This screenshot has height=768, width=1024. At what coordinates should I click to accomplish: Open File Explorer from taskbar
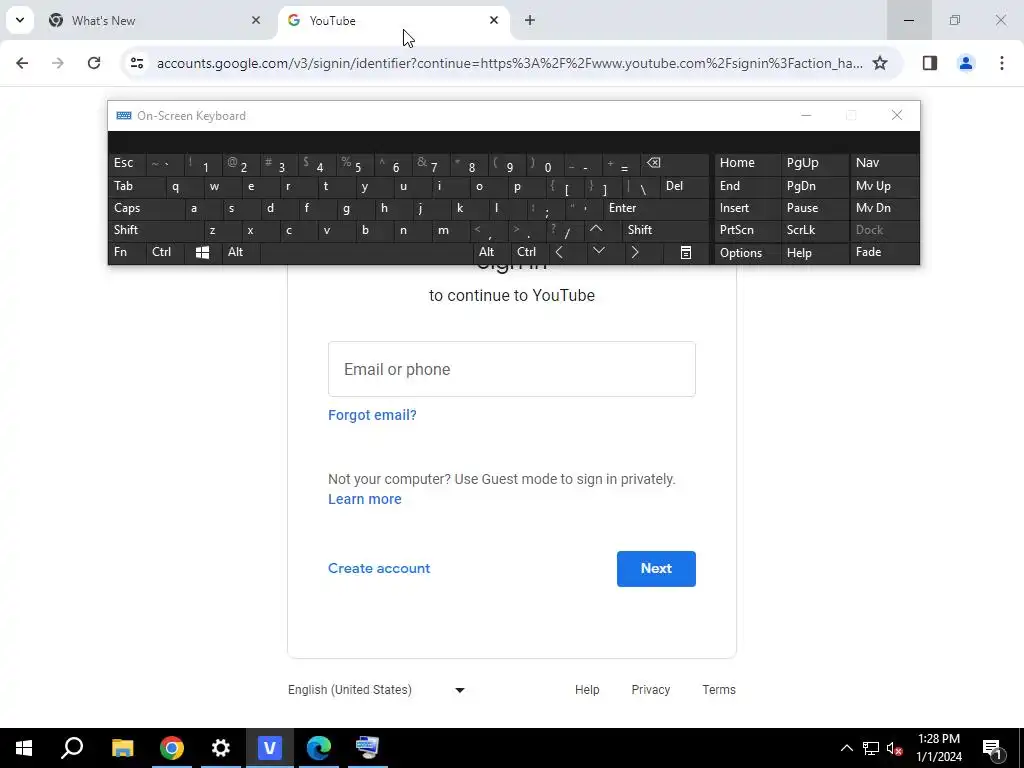coord(122,748)
